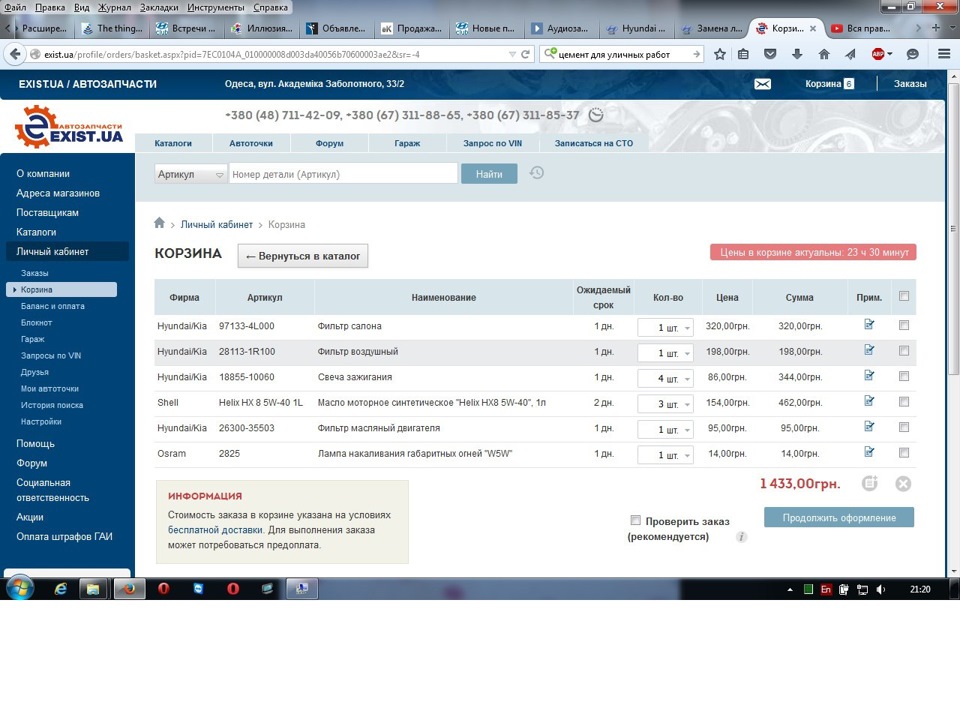Open quantity dropdown for Osram lamp
960x720 pixels.
tap(665, 456)
